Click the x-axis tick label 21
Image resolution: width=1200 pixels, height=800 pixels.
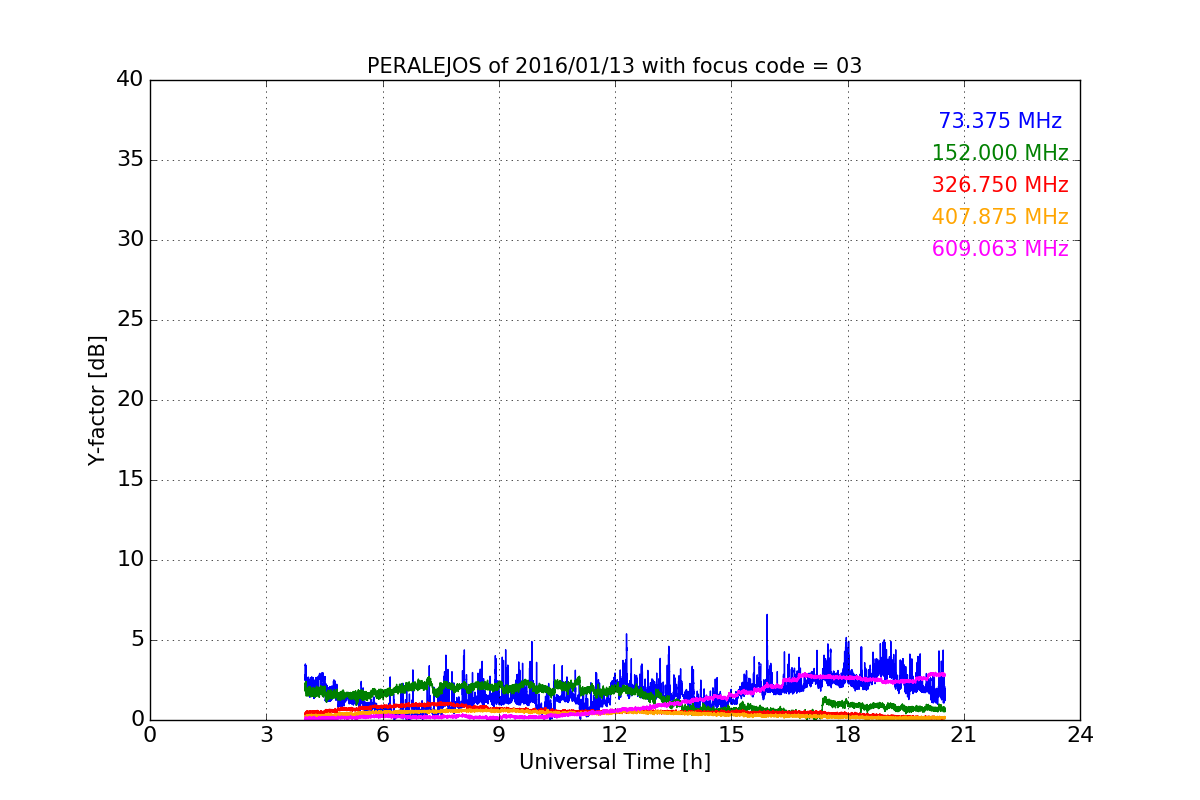point(963,735)
